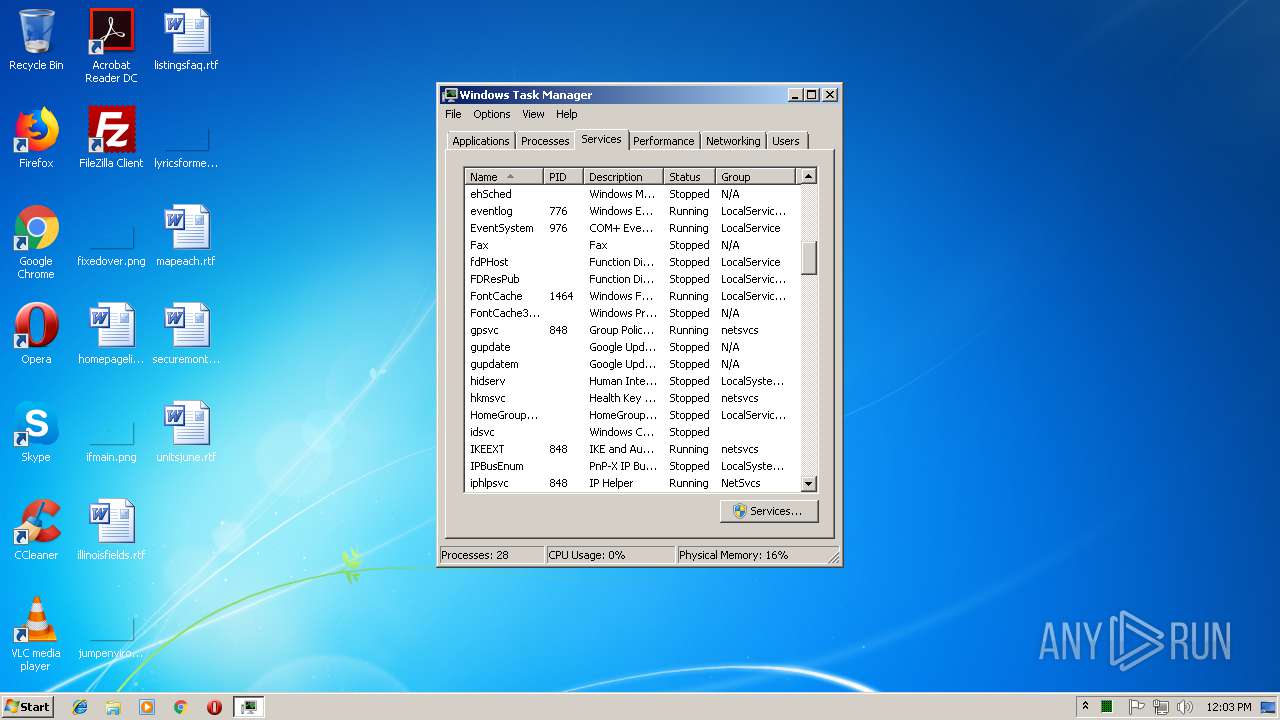Click the network tray icon
Screen dimensions: 1280x720
[1161, 707]
